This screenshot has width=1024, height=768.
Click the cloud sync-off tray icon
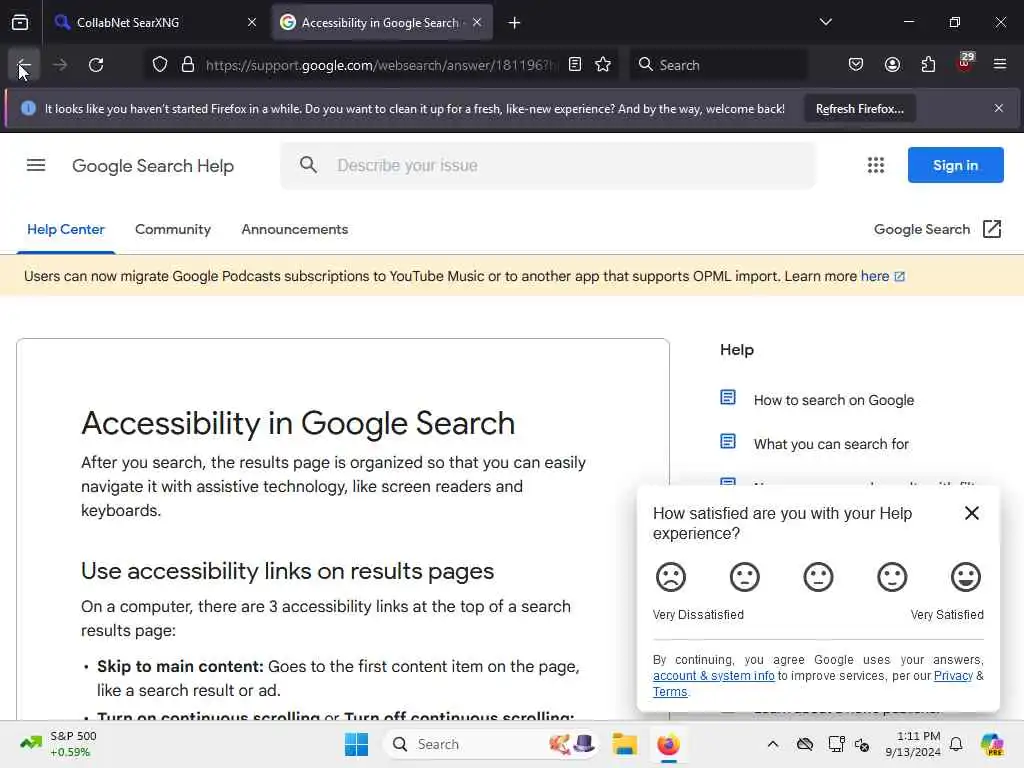[805, 744]
